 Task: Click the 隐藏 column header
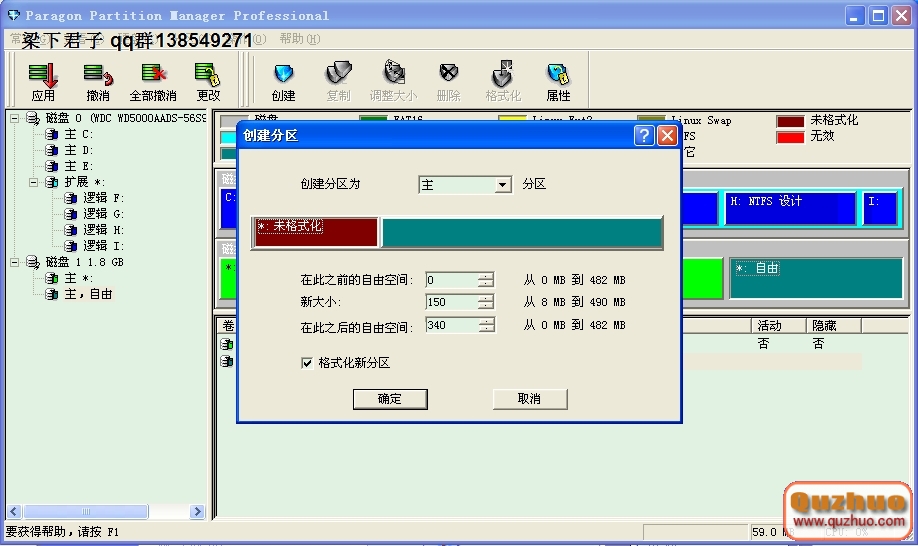point(834,325)
